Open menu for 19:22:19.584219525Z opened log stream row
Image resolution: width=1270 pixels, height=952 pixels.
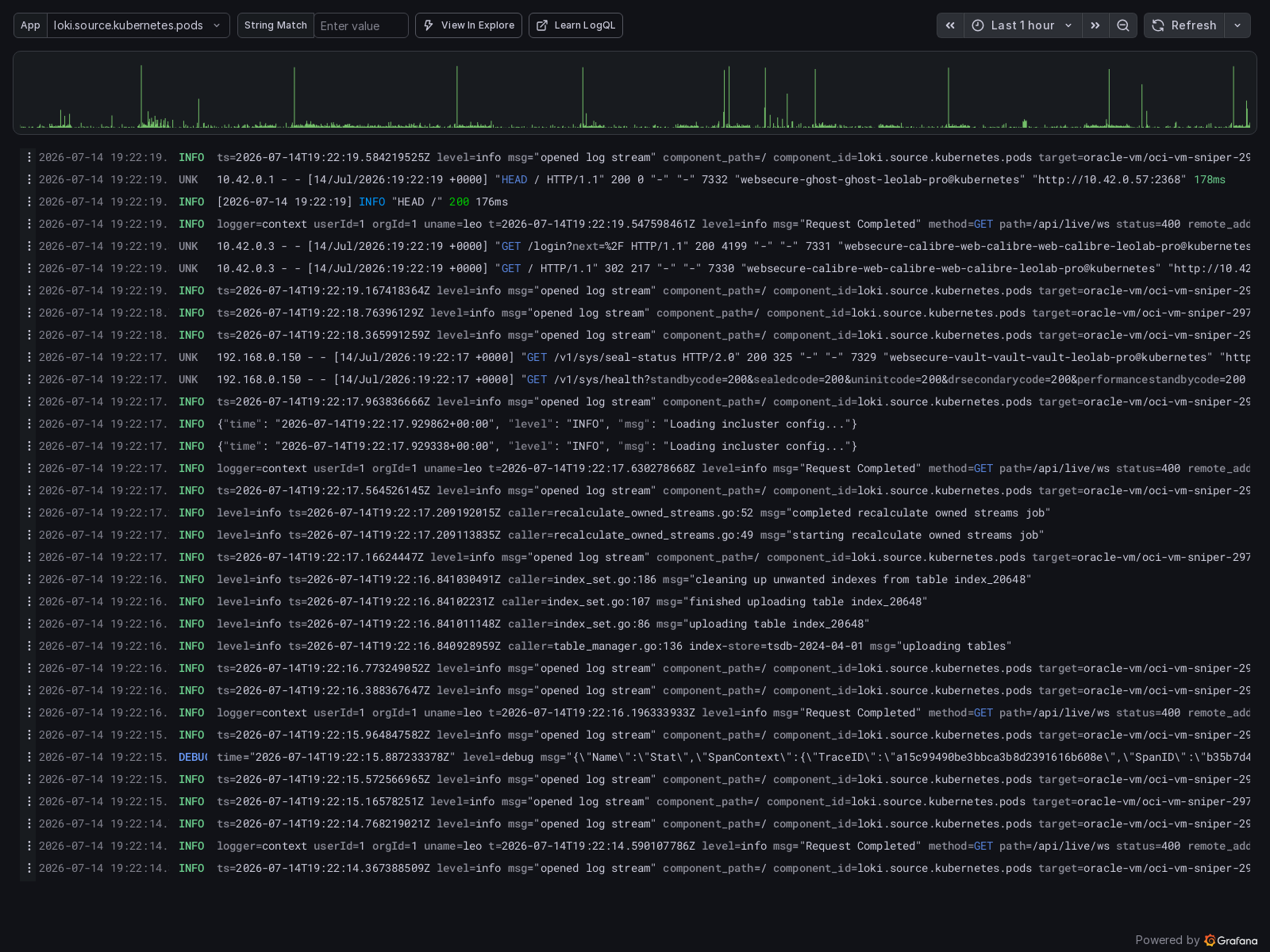click(29, 158)
